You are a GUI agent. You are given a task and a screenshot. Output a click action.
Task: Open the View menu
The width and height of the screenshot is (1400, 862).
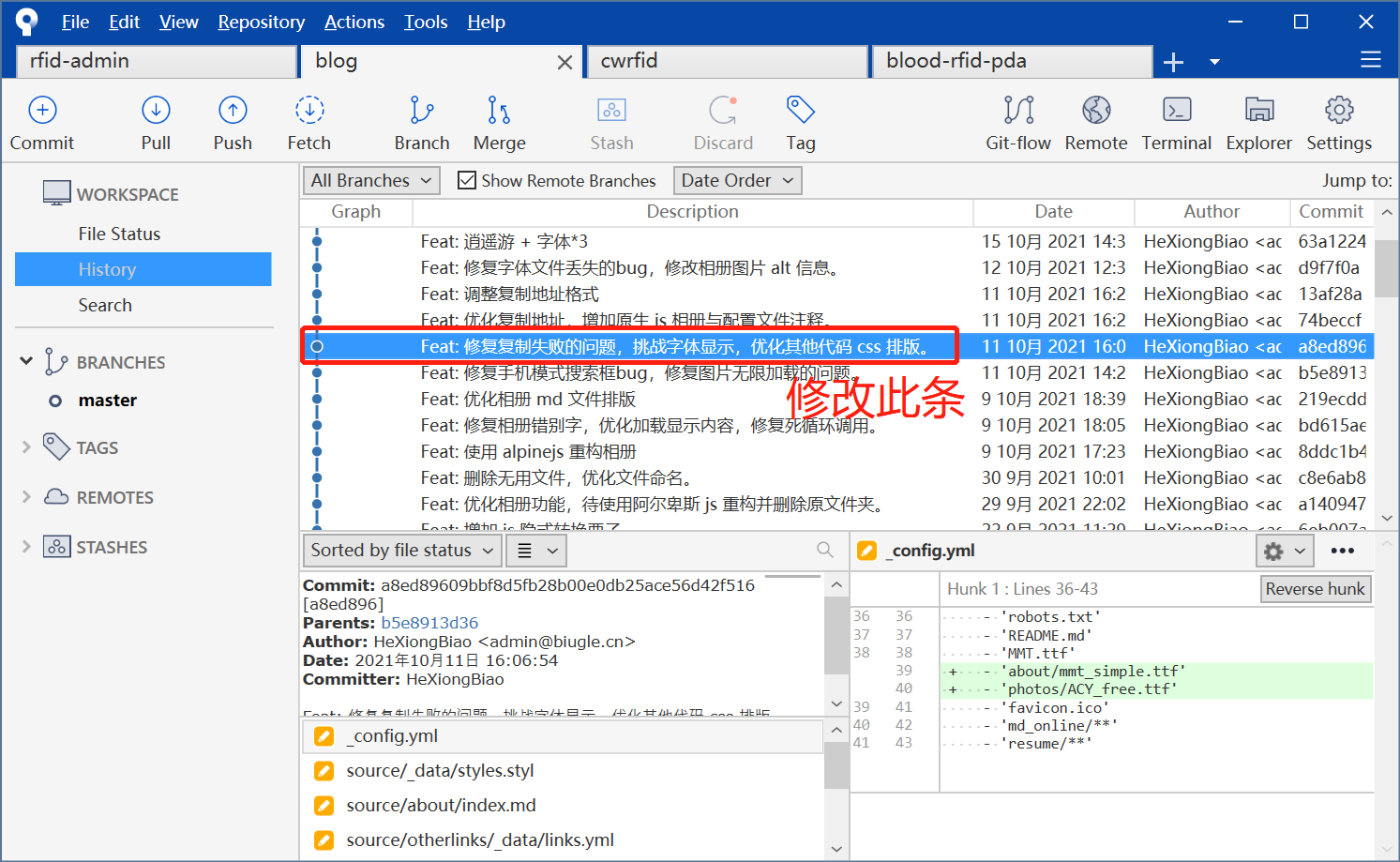click(x=178, y=22)
